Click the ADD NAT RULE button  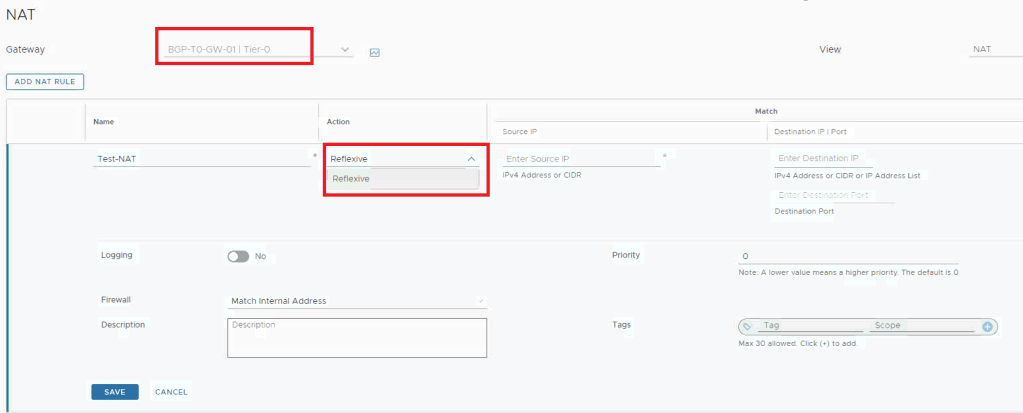(x=46, y=81)
